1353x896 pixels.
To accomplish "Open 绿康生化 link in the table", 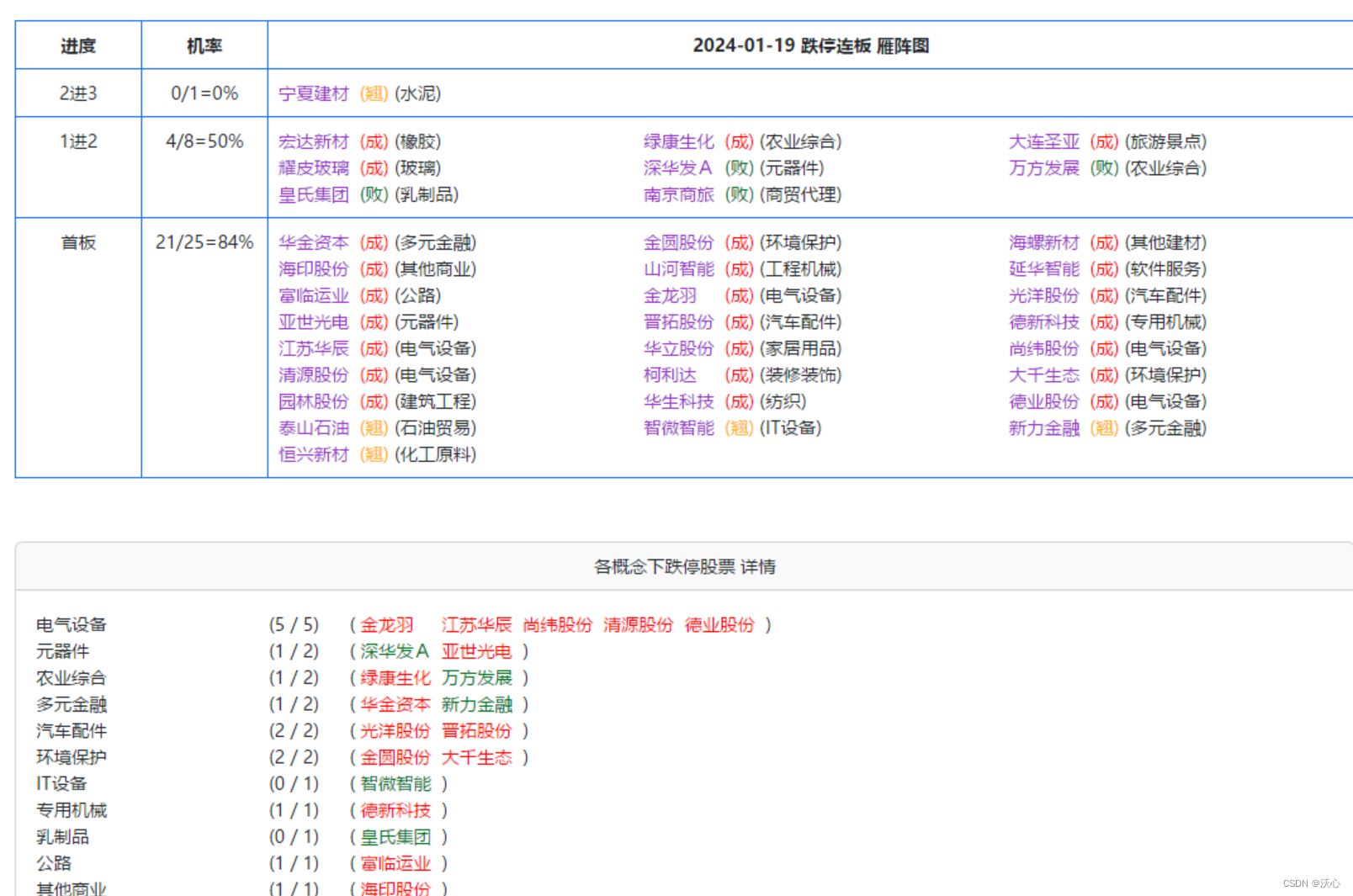I will tap(678, 141).
